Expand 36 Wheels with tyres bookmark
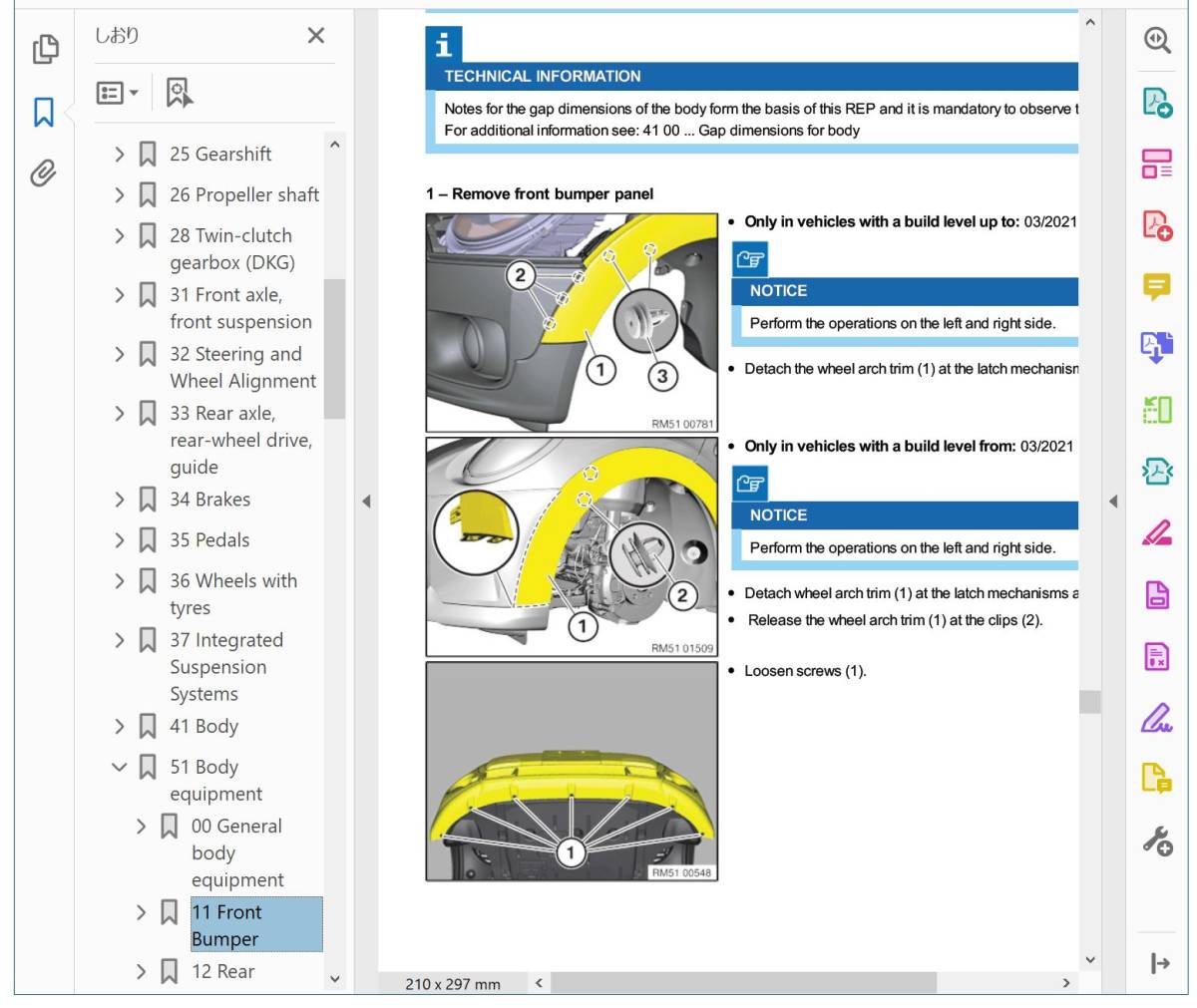1197x1008 pixels. tap(120, 581)
